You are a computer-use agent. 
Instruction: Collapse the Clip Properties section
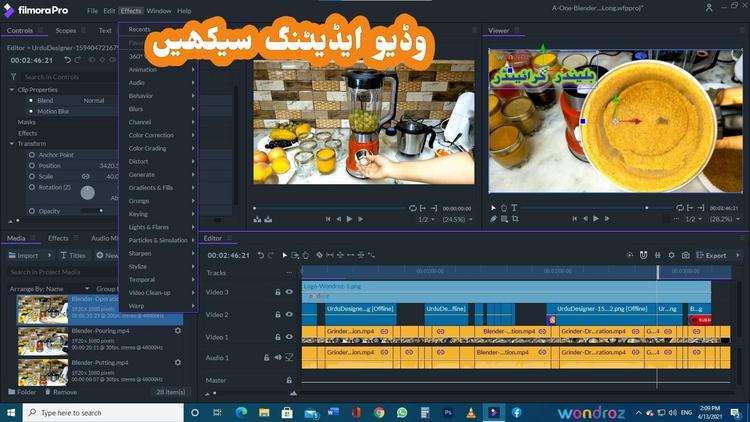point(11,89)
